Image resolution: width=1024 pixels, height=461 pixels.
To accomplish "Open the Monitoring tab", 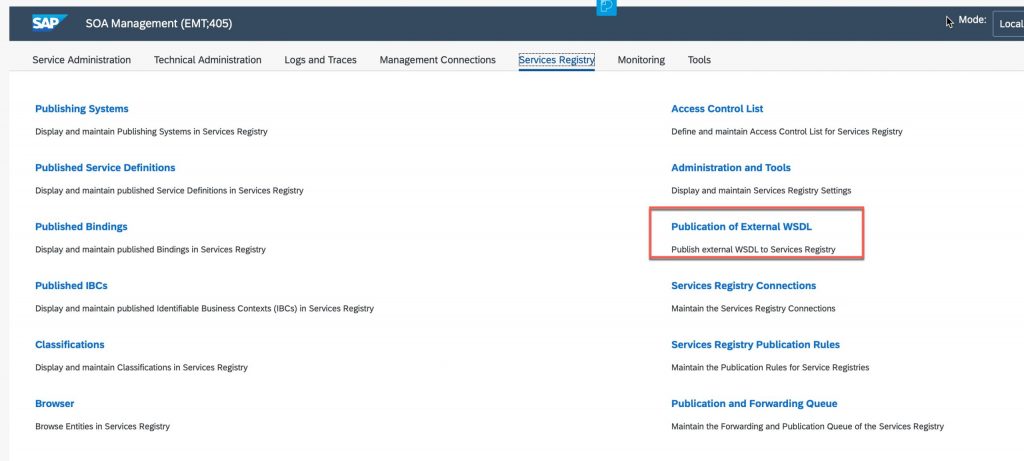I will [x=641, y=60].
